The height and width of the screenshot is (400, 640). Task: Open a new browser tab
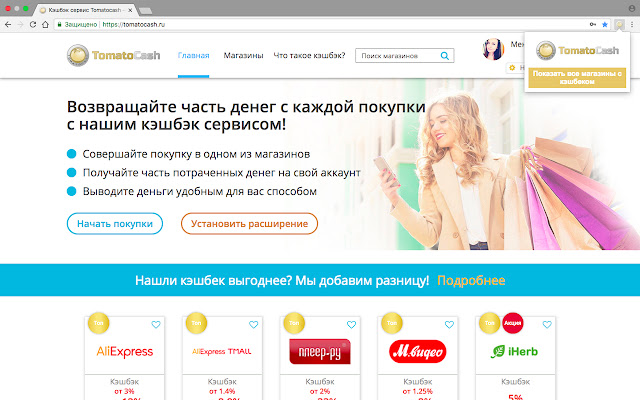click(x=145, y=10)
